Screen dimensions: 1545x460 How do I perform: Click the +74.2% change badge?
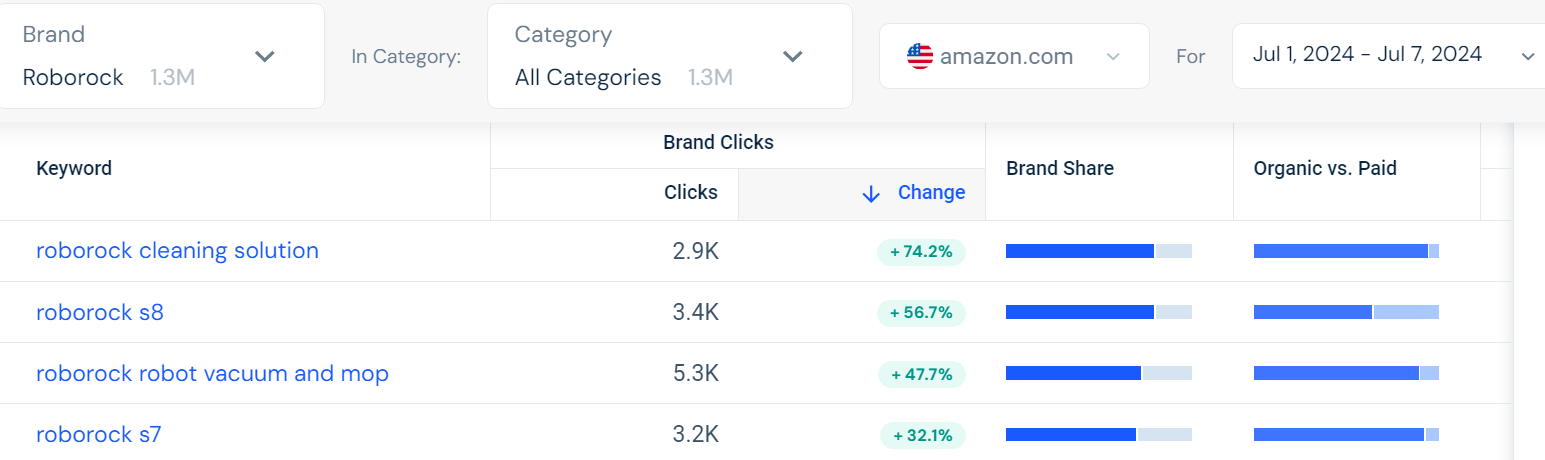point(921,252)
